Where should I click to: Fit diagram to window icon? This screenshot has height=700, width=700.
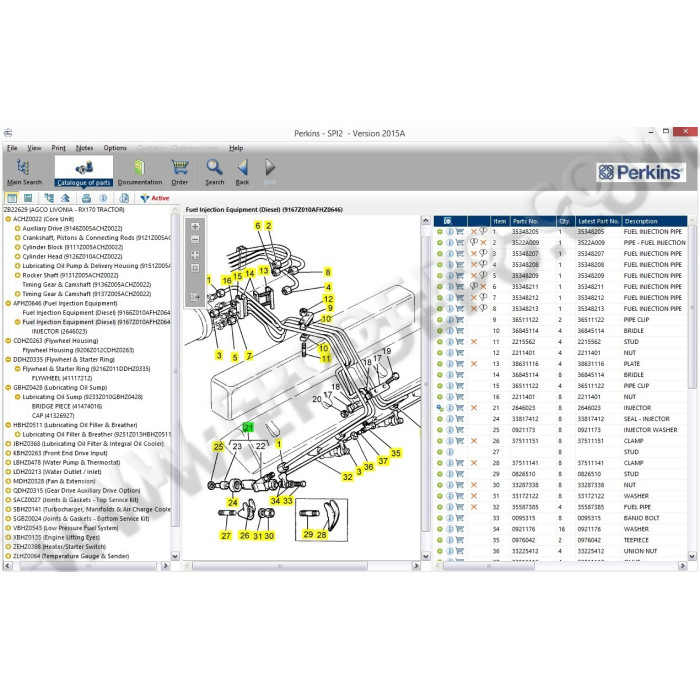195,255
